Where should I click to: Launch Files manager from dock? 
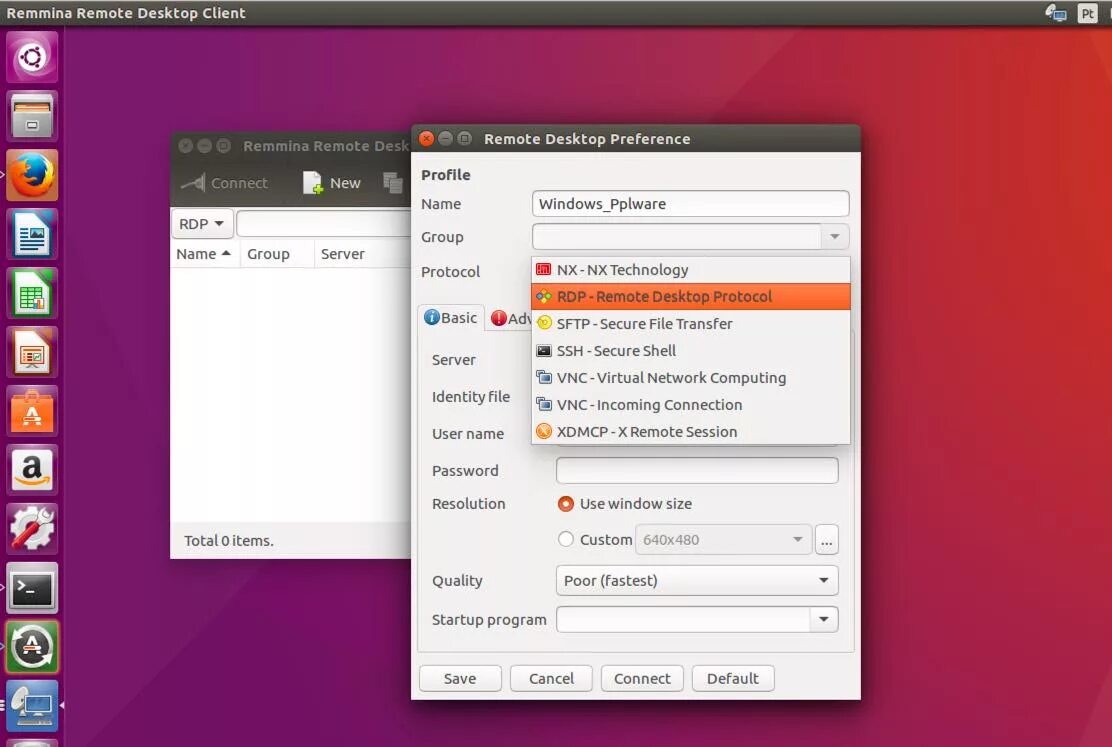[x=32, y=116]
